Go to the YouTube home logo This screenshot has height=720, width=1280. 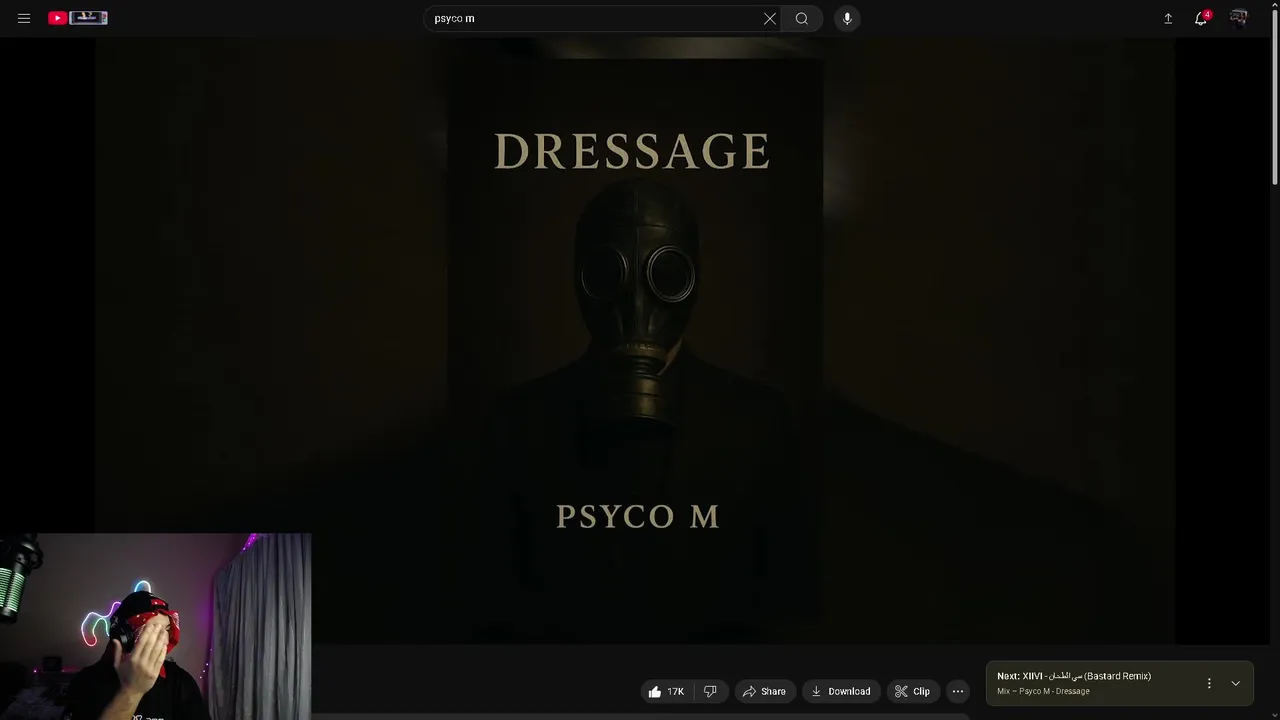pos(77,18)
